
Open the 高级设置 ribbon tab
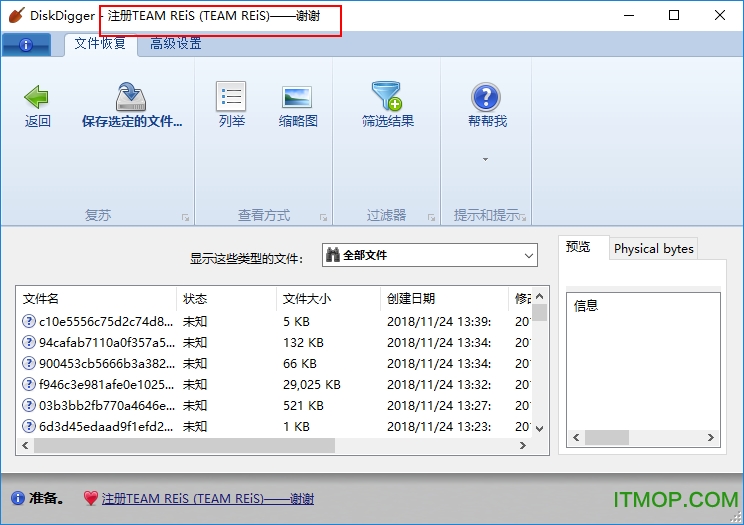176,44
